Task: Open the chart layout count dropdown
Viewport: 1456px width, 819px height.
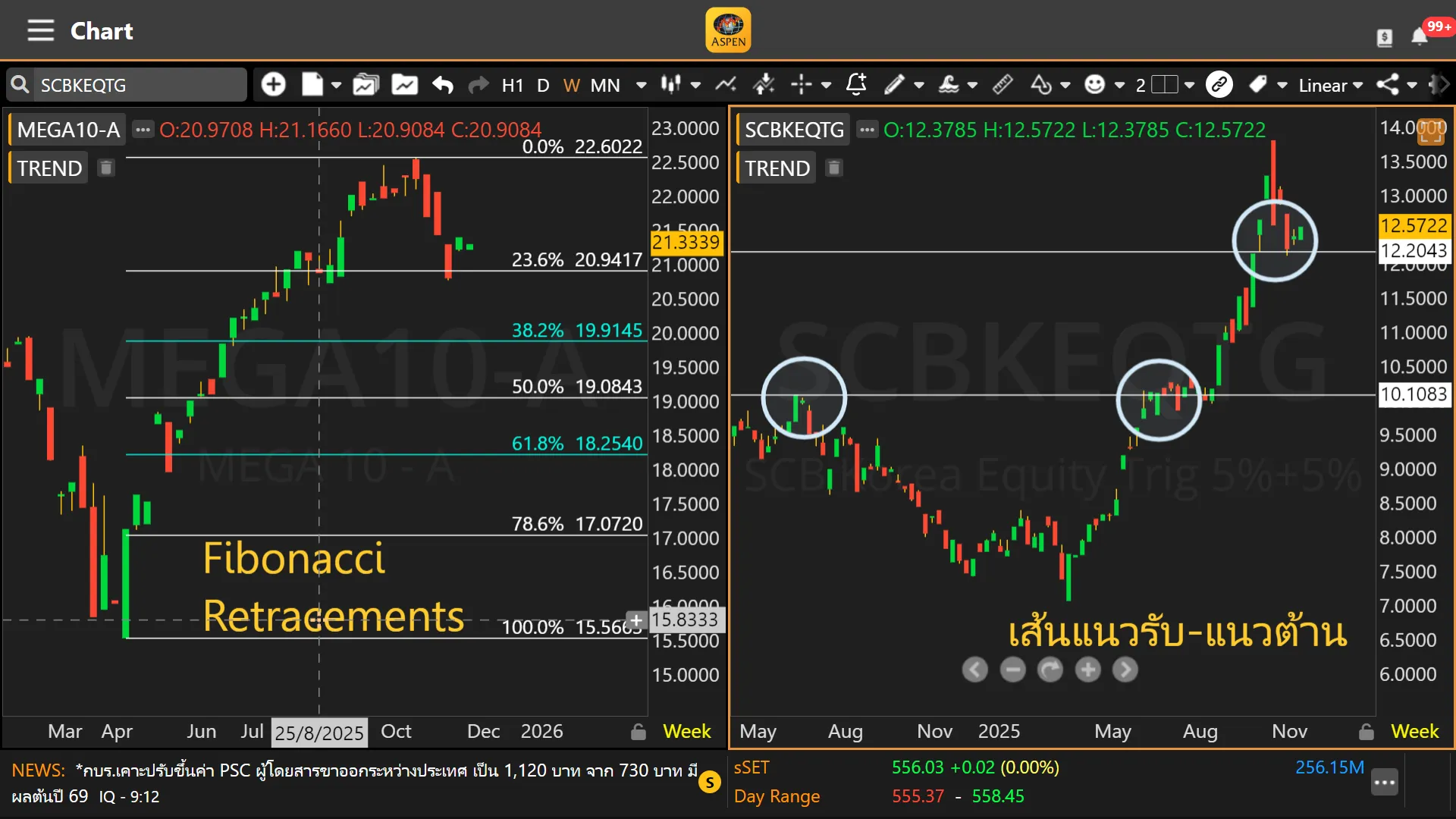Action: (x=1189, y=85)
